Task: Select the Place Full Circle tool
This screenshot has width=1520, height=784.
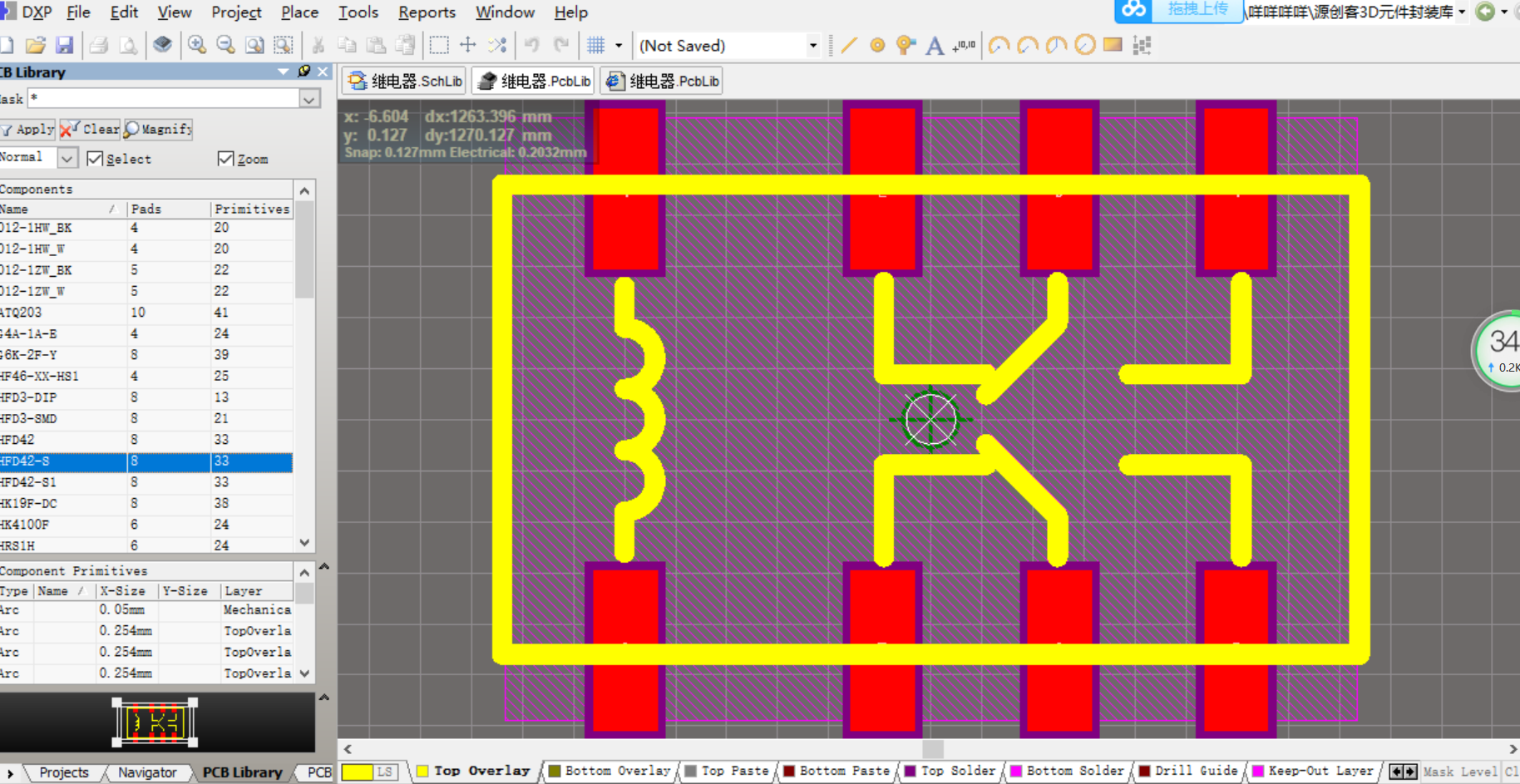Action: click(1084, 46)
